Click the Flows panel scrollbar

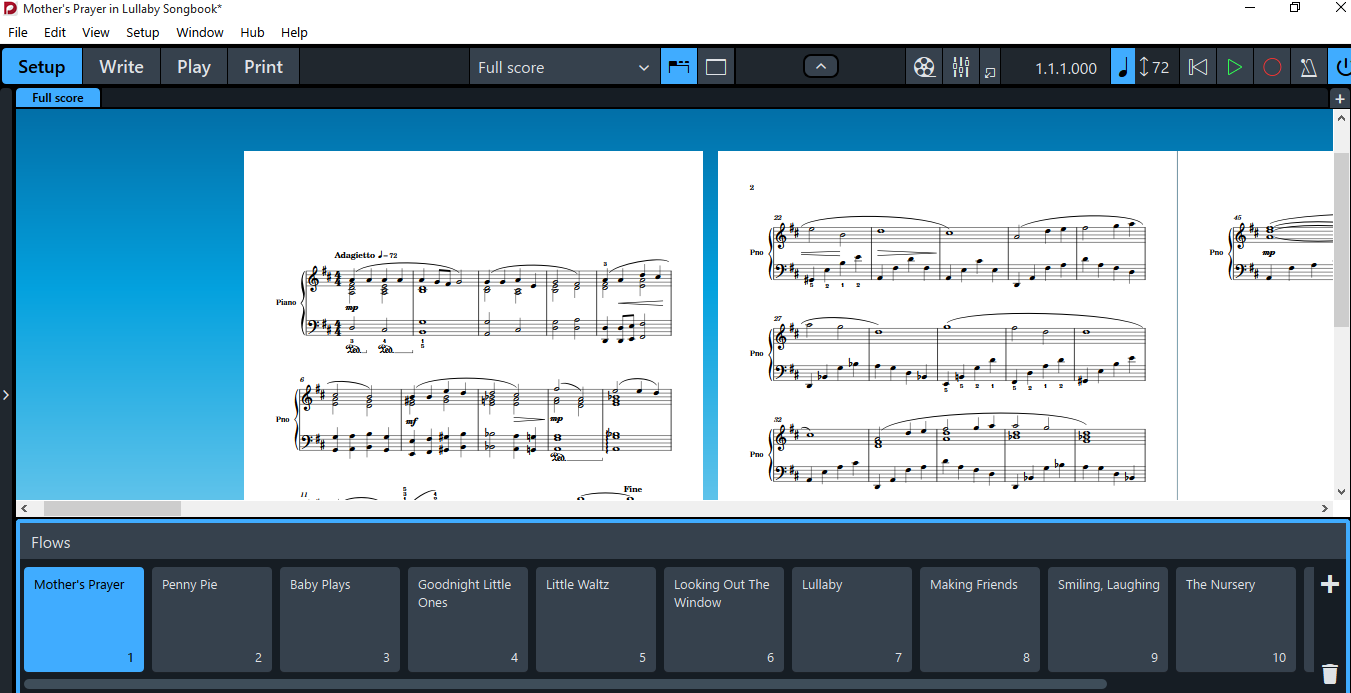tap(565, 684)
